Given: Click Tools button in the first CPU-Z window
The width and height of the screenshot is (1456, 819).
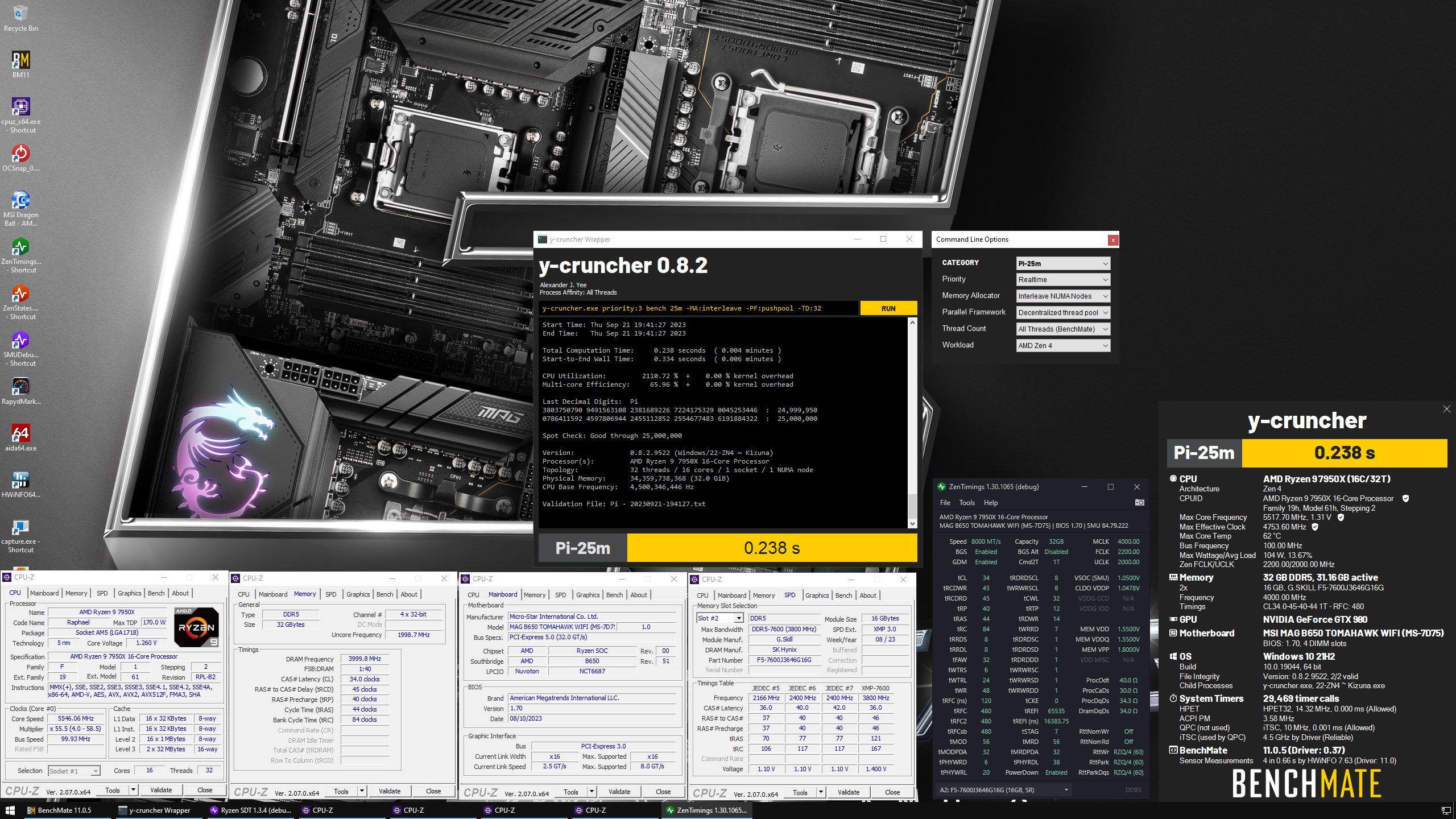Looking at the screenshot, I should pos(113,790).
